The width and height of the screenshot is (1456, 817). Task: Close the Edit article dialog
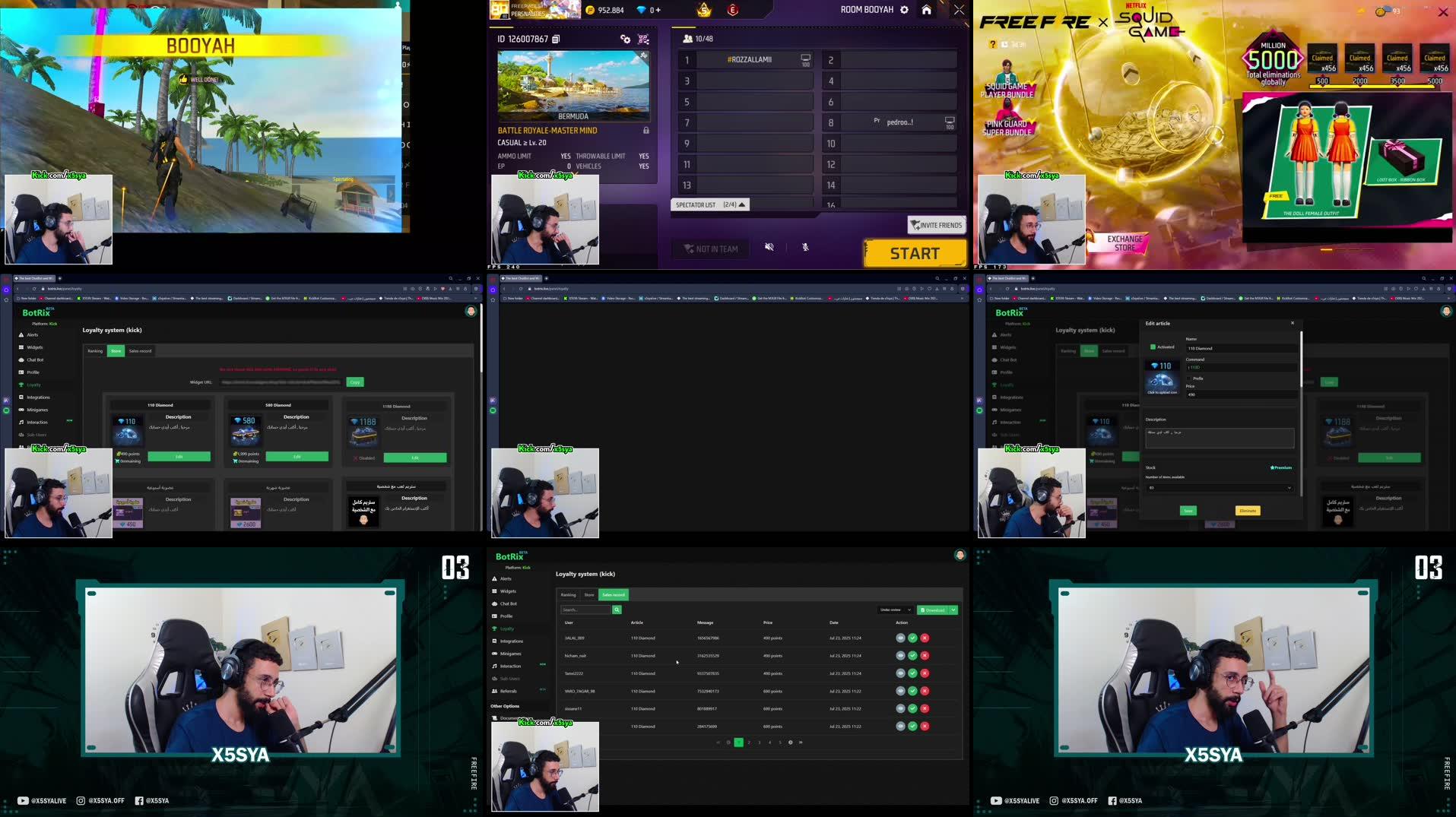coord(1292,323)
